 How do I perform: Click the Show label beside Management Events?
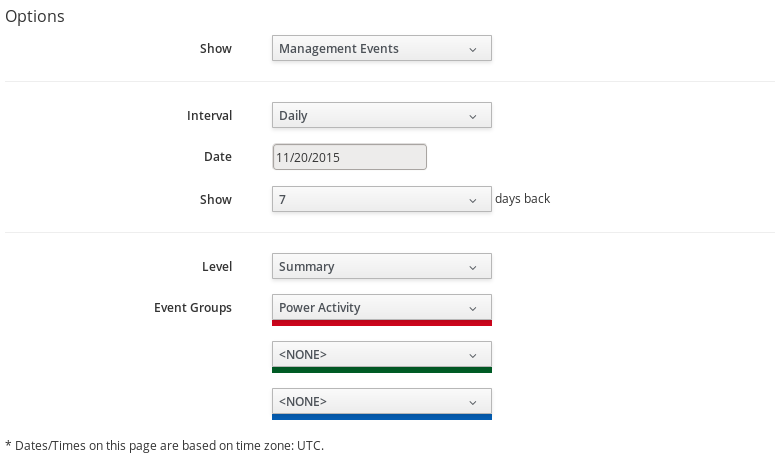point(215,48)
